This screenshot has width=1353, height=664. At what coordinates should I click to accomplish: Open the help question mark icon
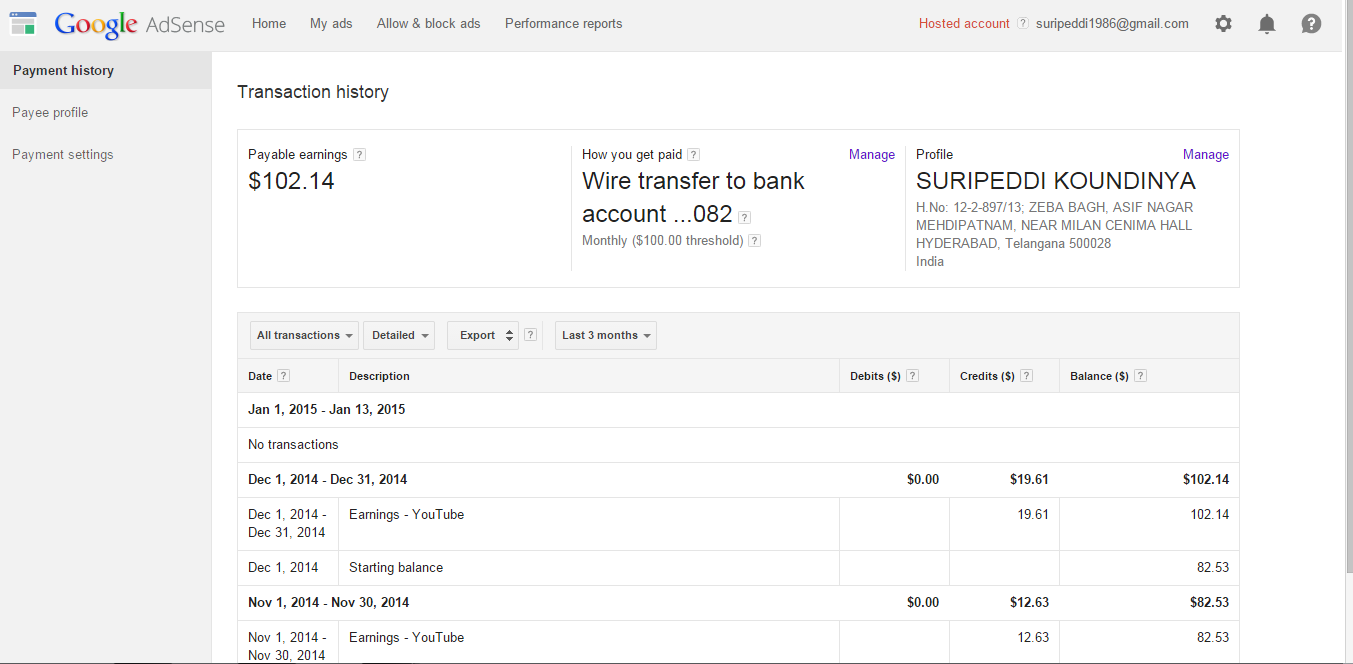pos(1311,23)
